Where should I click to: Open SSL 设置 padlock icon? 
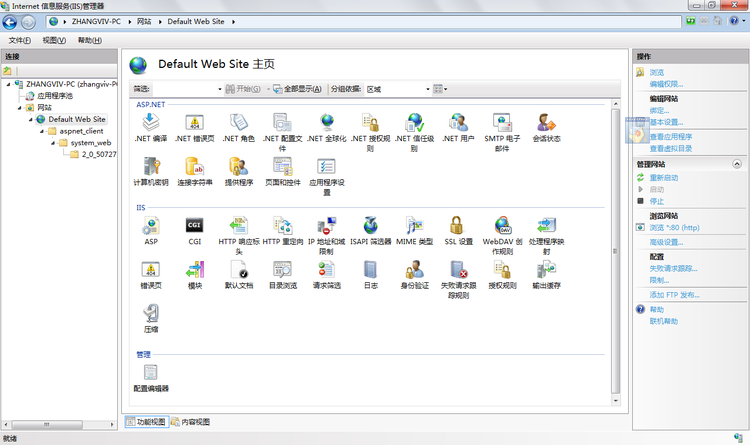[457, 225]
